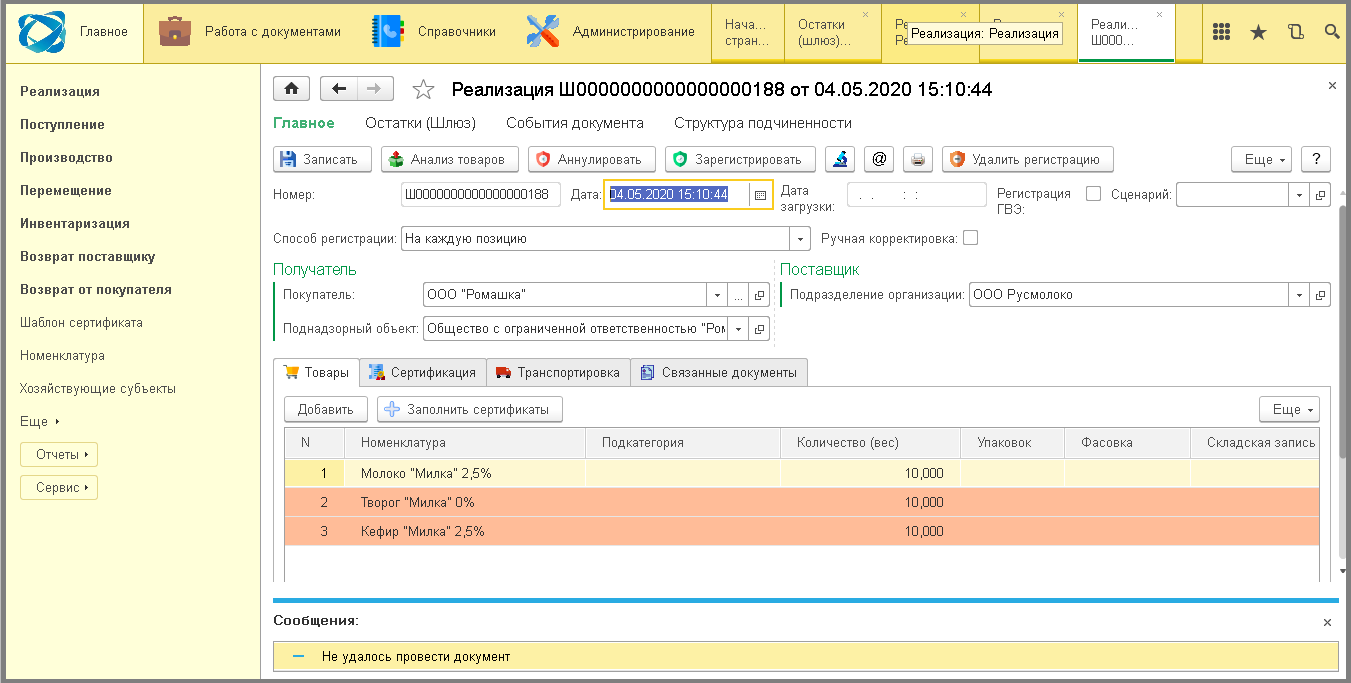Viewport: 1351px width, 683px height.
Task: Switch to События документа page
Action: pos(575,123)
